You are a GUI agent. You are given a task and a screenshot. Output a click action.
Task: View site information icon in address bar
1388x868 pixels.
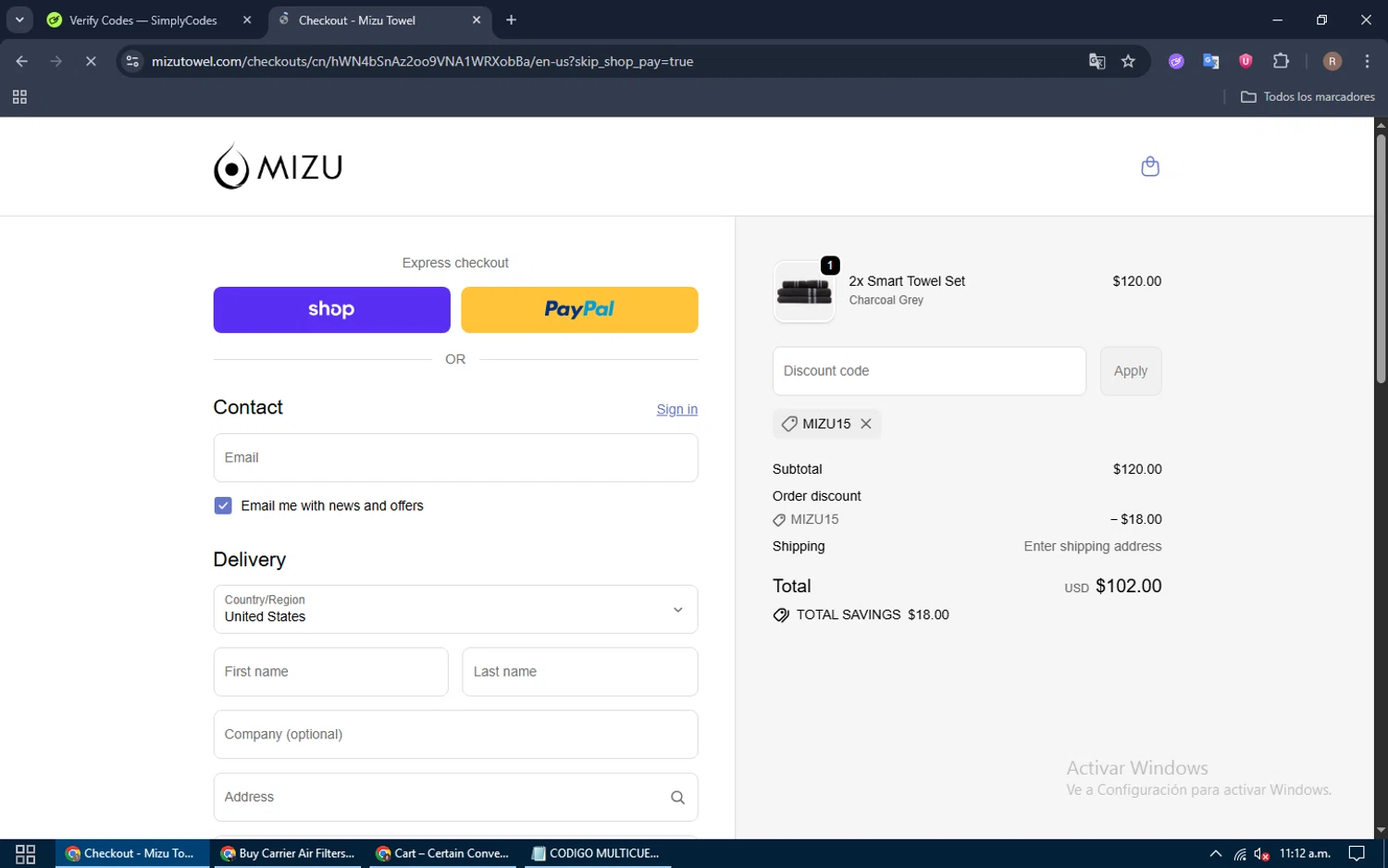[x=132, y=61]
